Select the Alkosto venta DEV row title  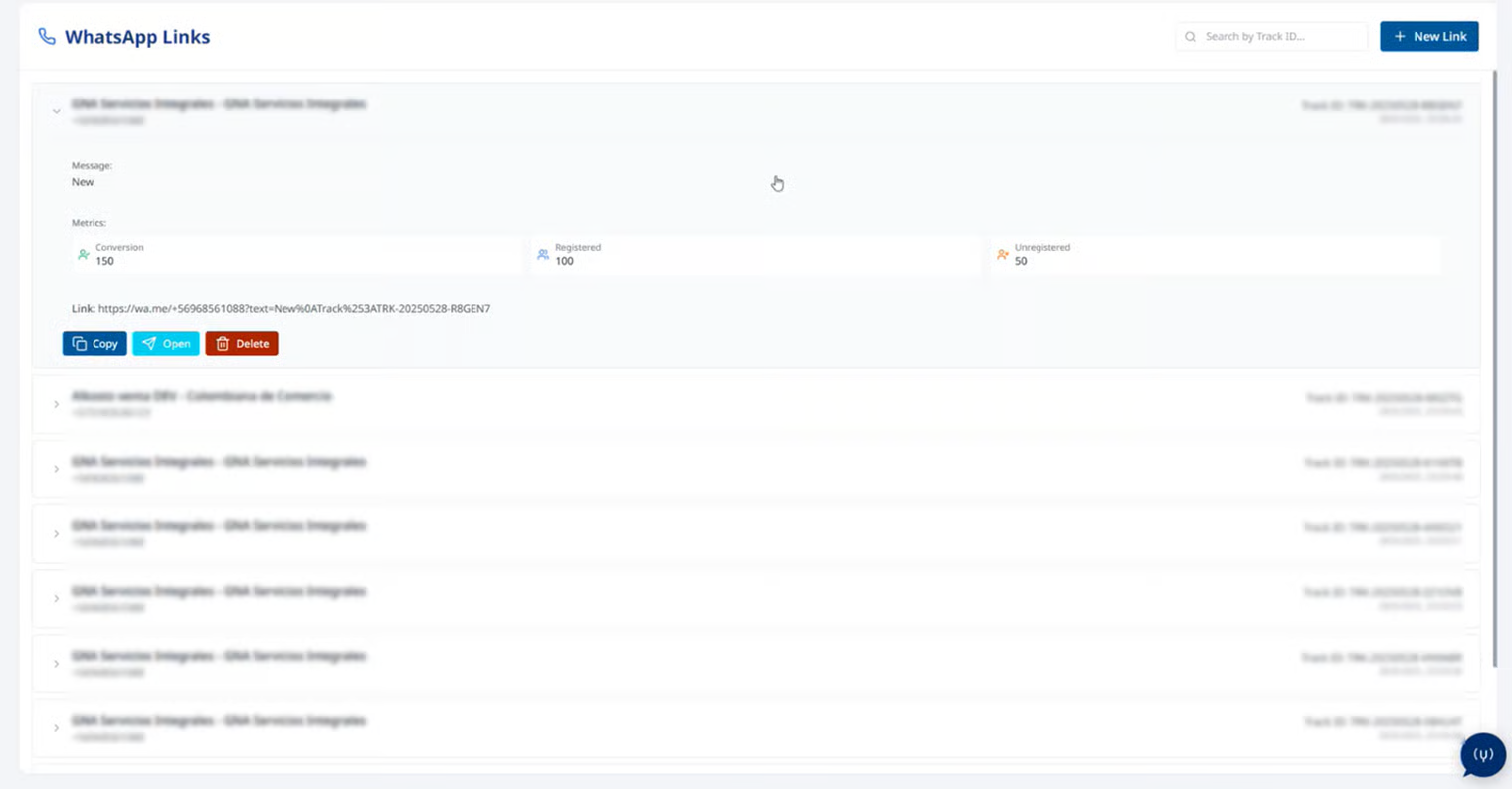[202, 396]
